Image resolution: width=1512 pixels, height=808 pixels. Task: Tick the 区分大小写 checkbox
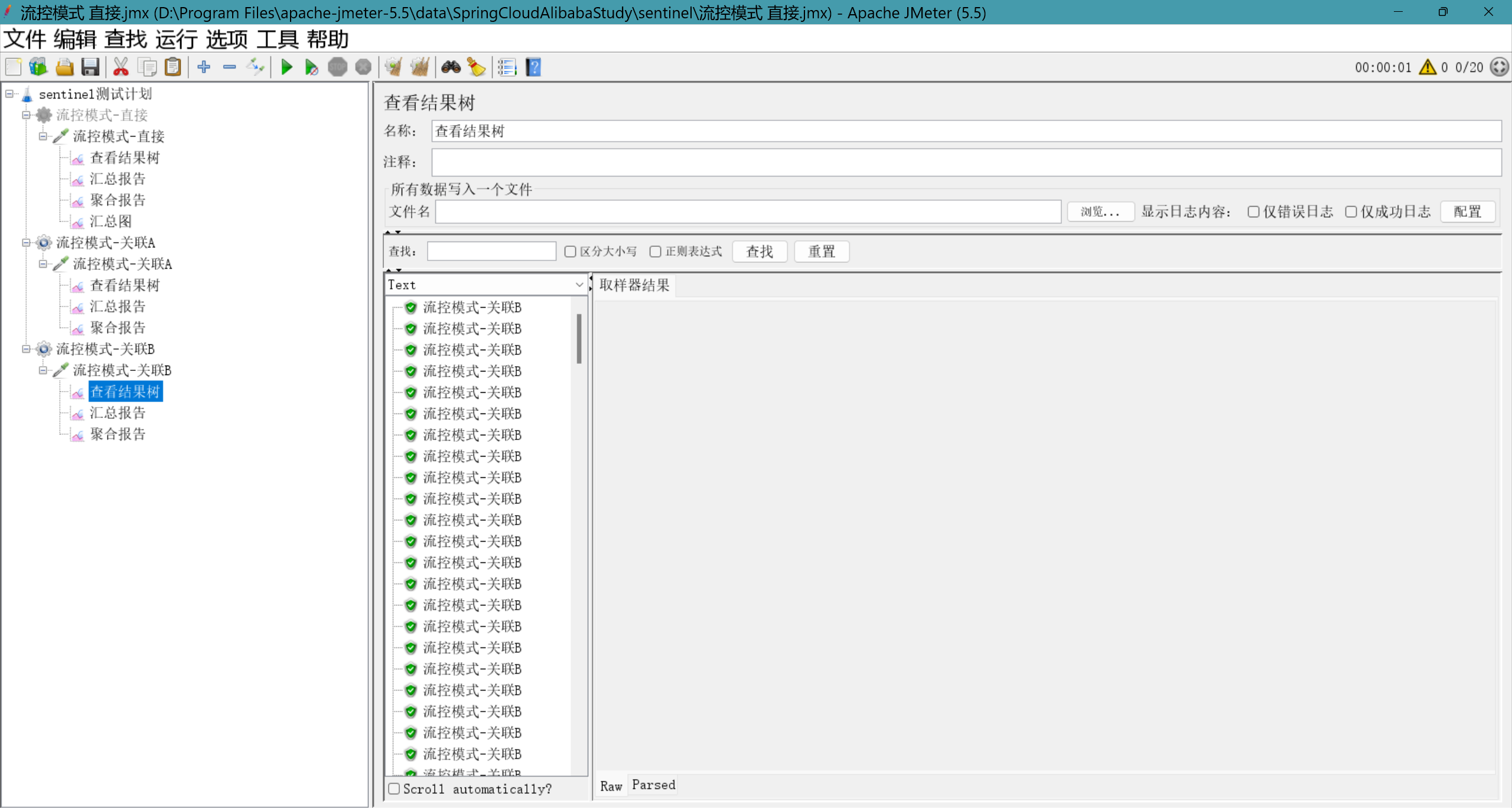pyautogui.click(x=570, y=252)
